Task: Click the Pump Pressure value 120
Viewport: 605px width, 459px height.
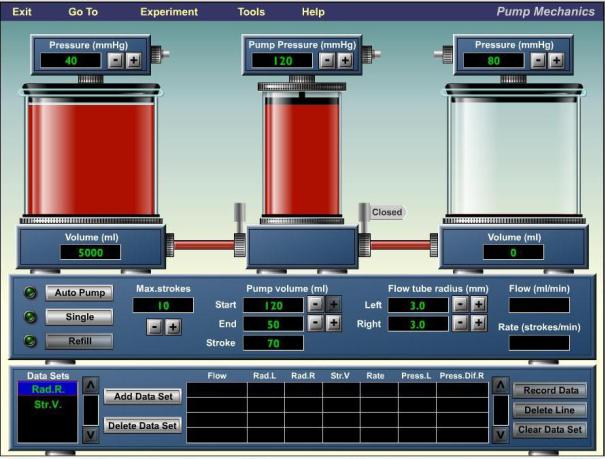Action: 282,61
